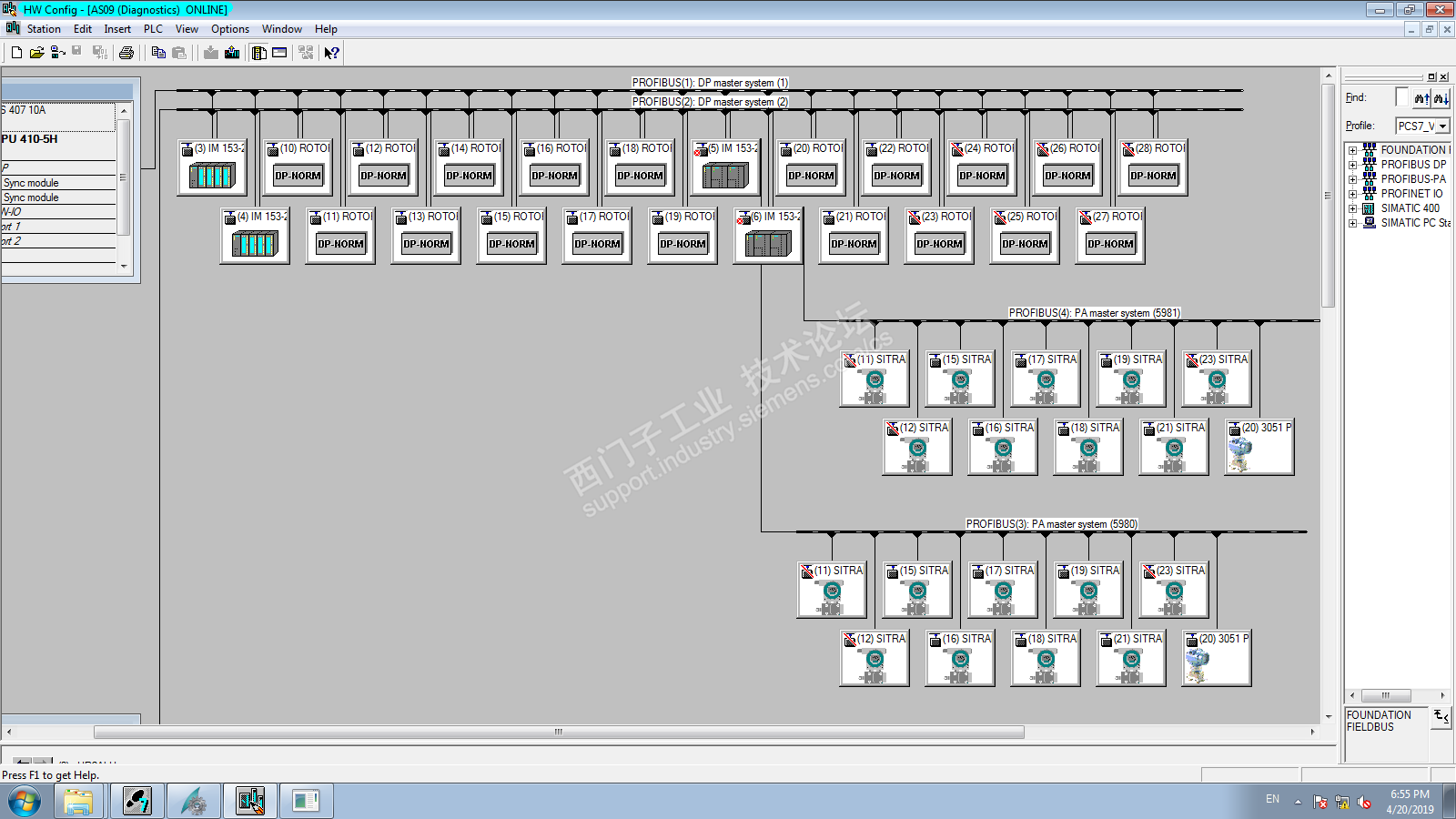Open the Edit menu
The height and width of the screenshot is (819, 1456).
pos(83,29)
